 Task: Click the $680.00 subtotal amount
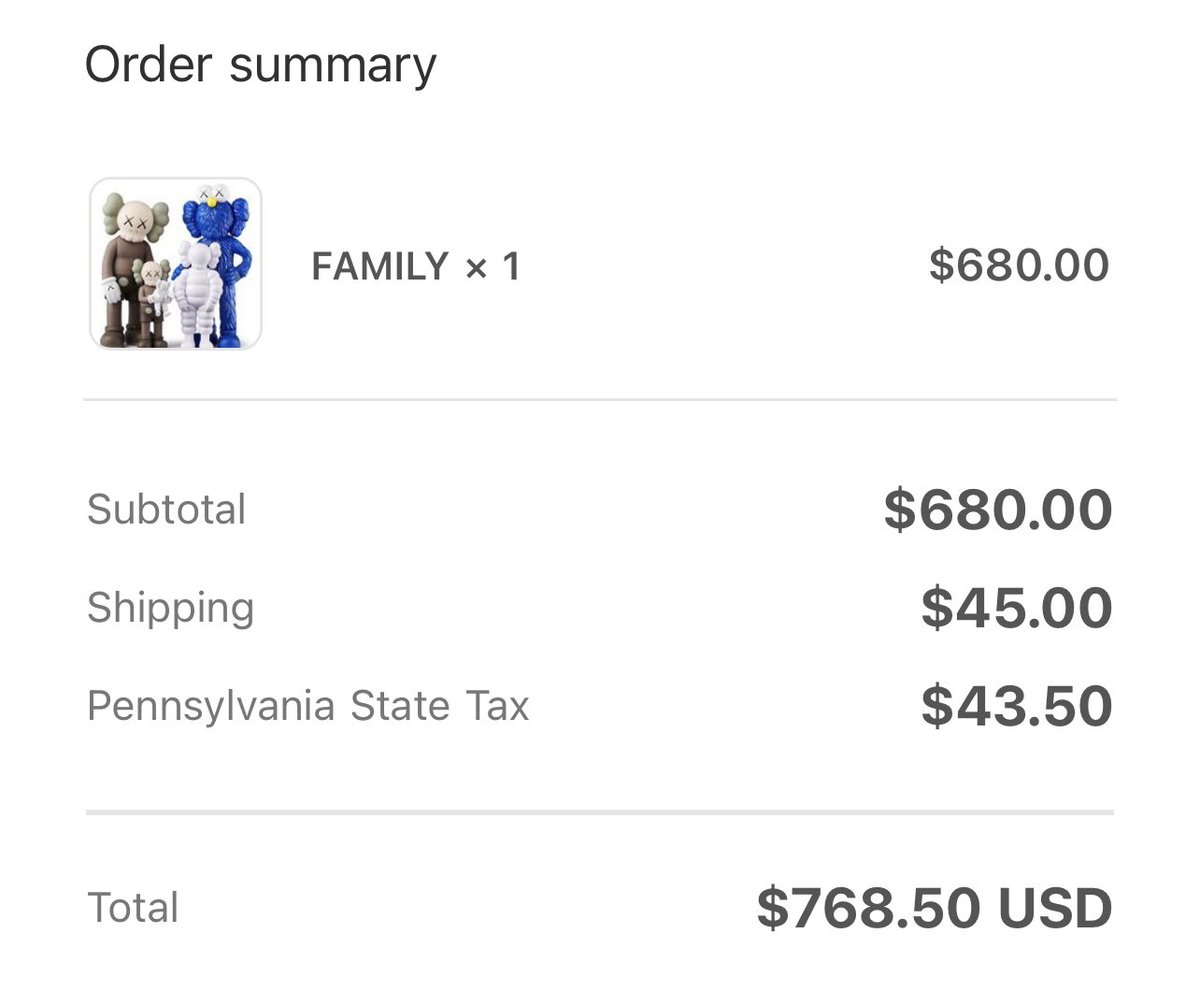coord(998,509)
